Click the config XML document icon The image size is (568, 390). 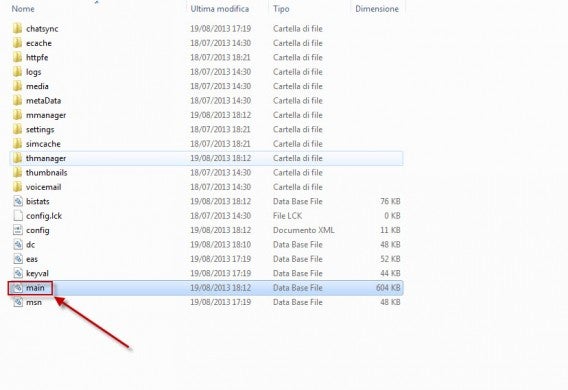click(18, 230)
